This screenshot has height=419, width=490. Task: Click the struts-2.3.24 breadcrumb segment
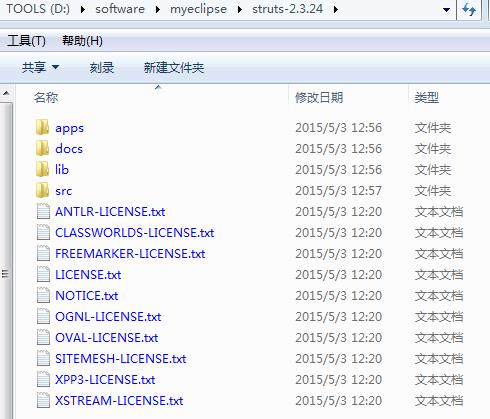click(x=287, y=9)
